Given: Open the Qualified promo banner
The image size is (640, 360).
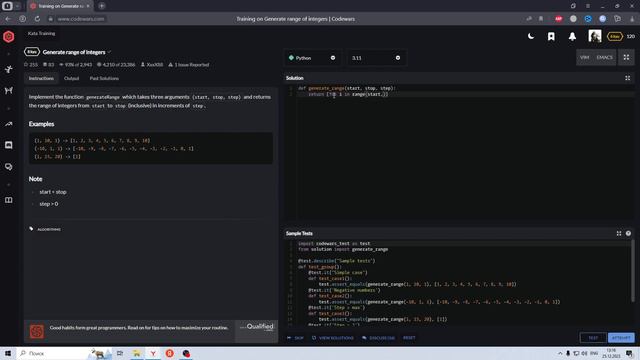Looking at the screenshot, I should click(151, 331).
